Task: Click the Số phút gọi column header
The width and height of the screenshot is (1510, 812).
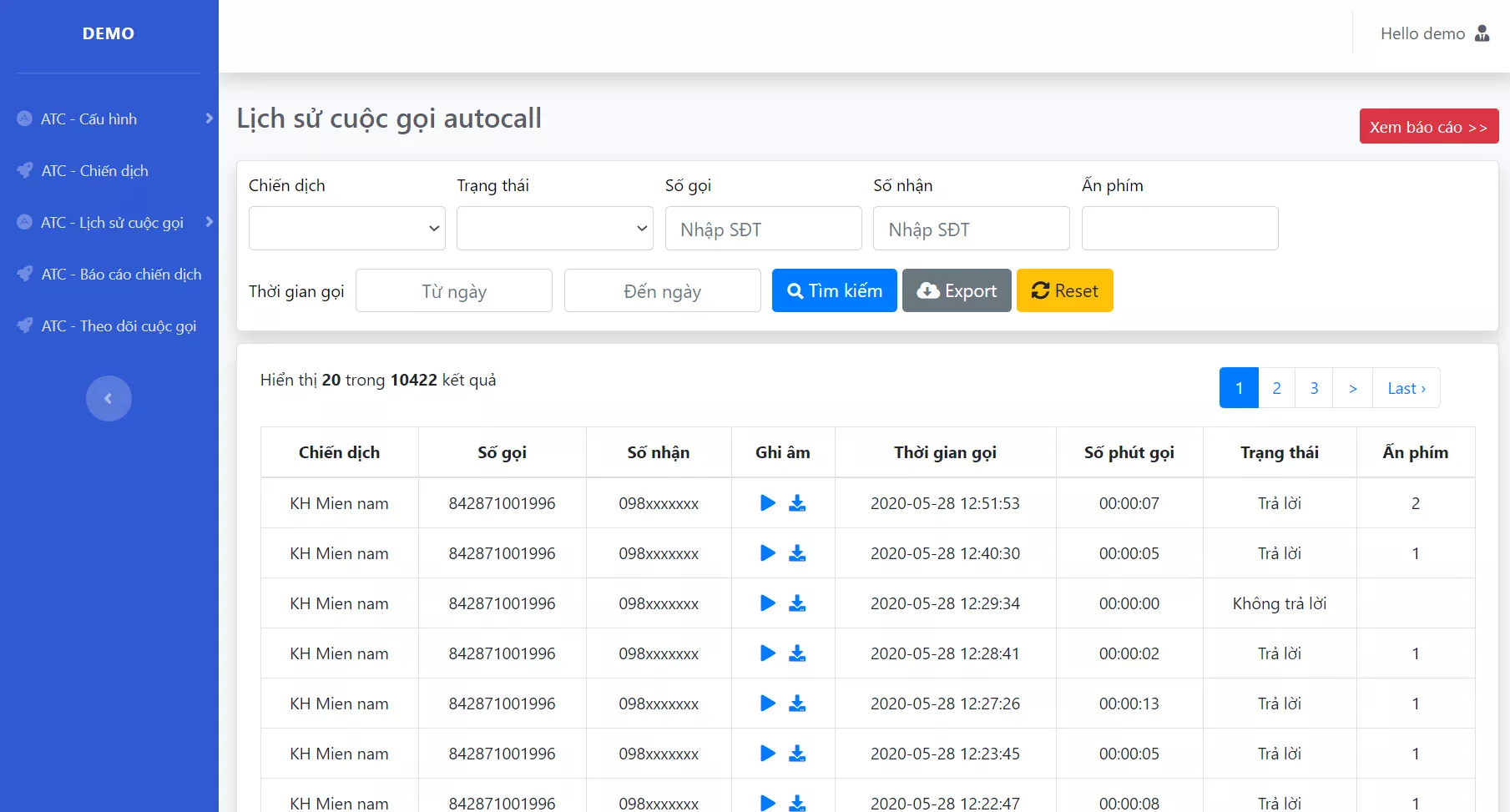Action: pyautogui.click(x=1129, y=452)
